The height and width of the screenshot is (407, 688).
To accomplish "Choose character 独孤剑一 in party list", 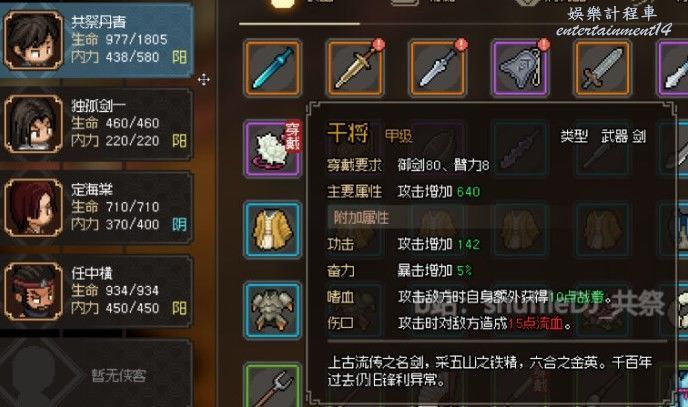I will pos(97,125).
